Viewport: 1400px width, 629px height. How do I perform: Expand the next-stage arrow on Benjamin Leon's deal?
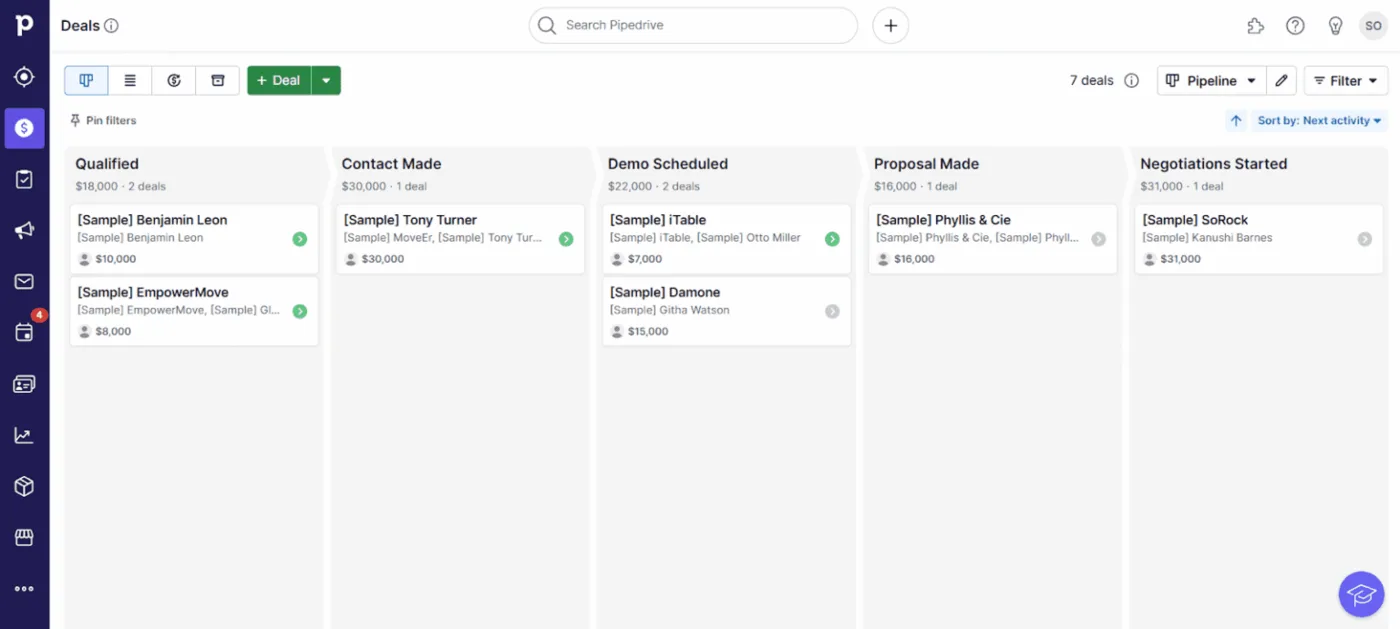click(299, 238)
